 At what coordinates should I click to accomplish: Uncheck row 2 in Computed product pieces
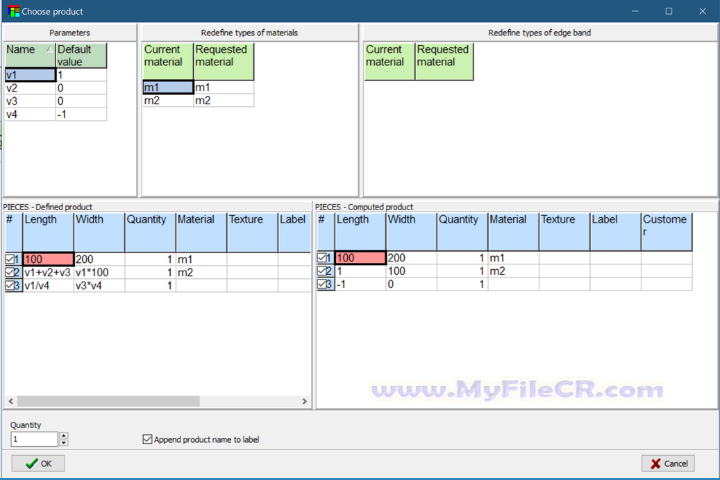click(322, 271)
